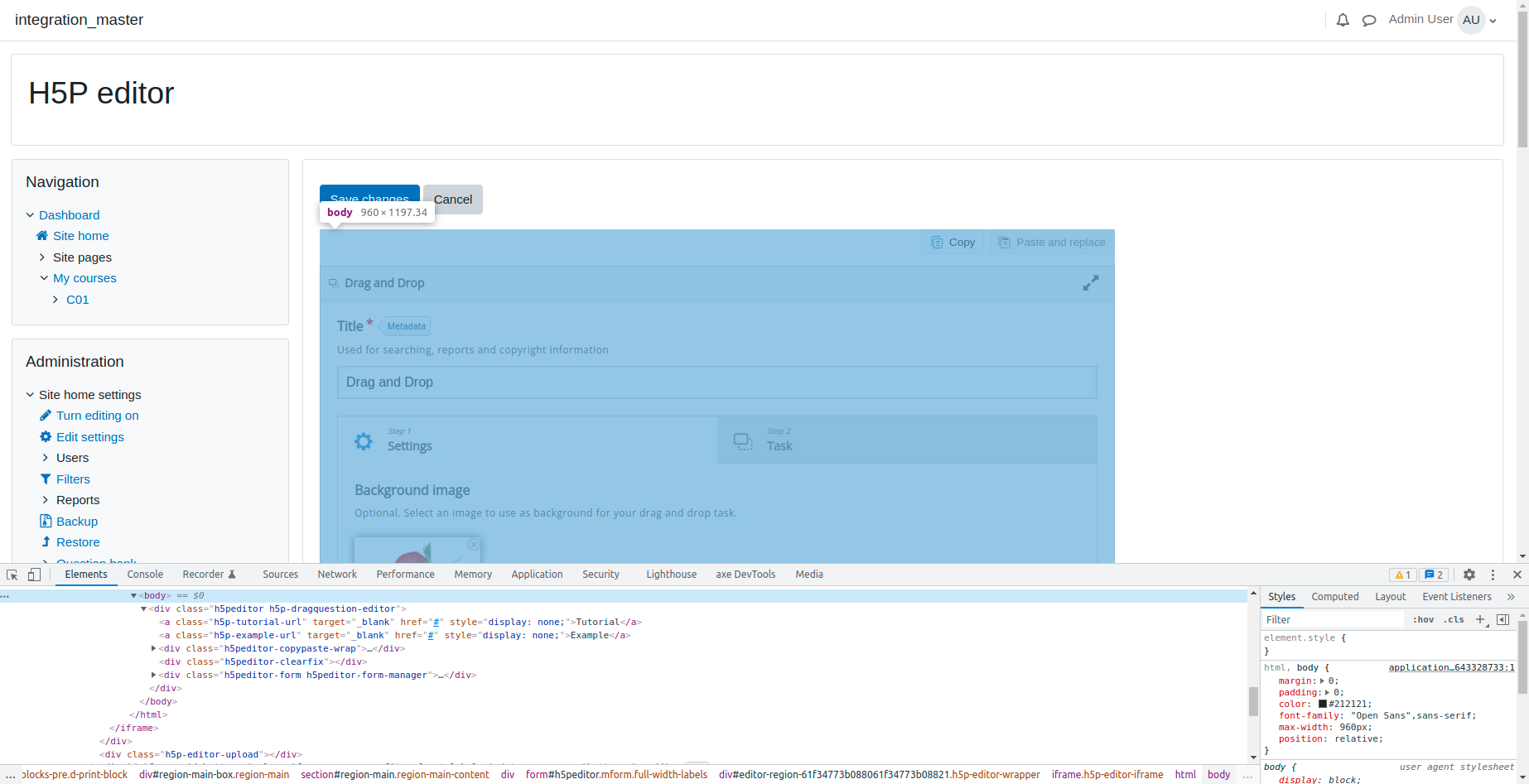
Task: Click the Step 1 Settings gear icon
Action: [x=364, y=441]
